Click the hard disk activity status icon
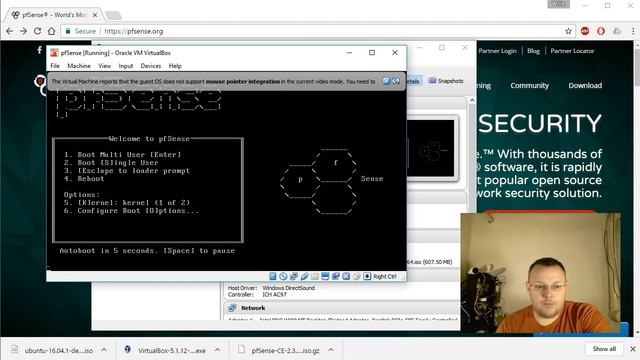The height and width of the screenshot is (360, 640). [x=273, y=276]
